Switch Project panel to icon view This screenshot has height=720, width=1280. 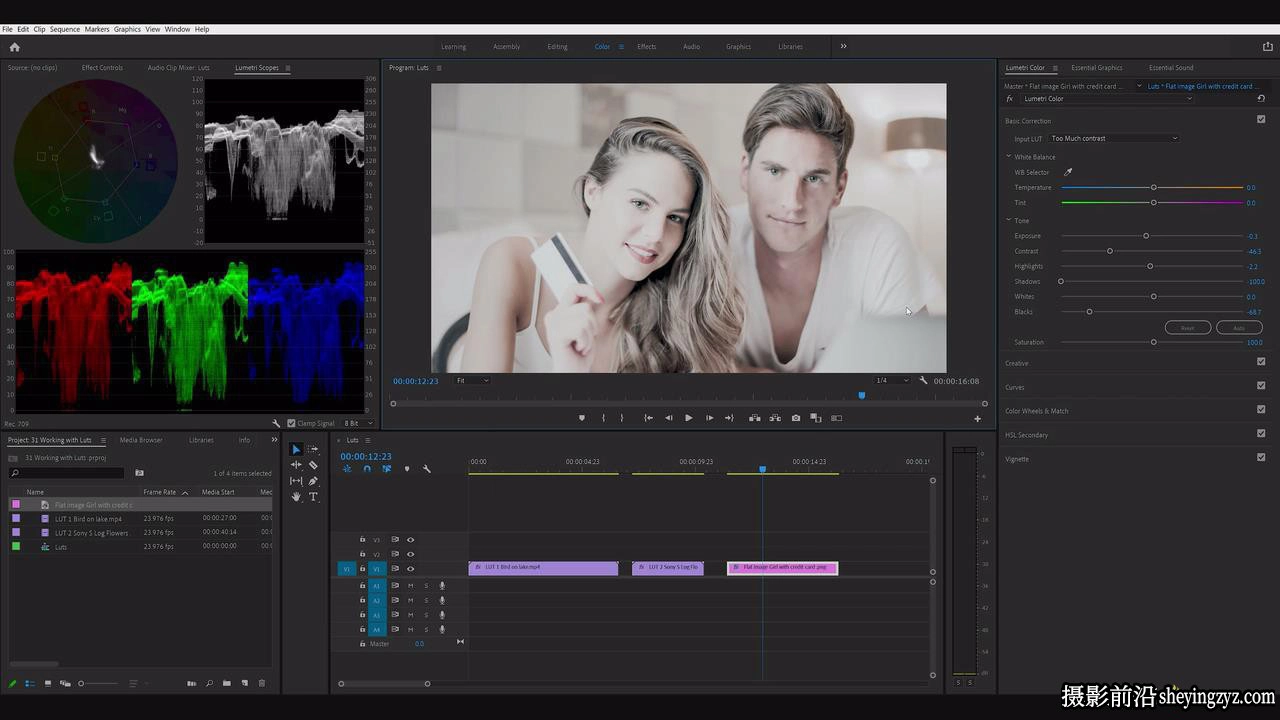tap(47, 683)
